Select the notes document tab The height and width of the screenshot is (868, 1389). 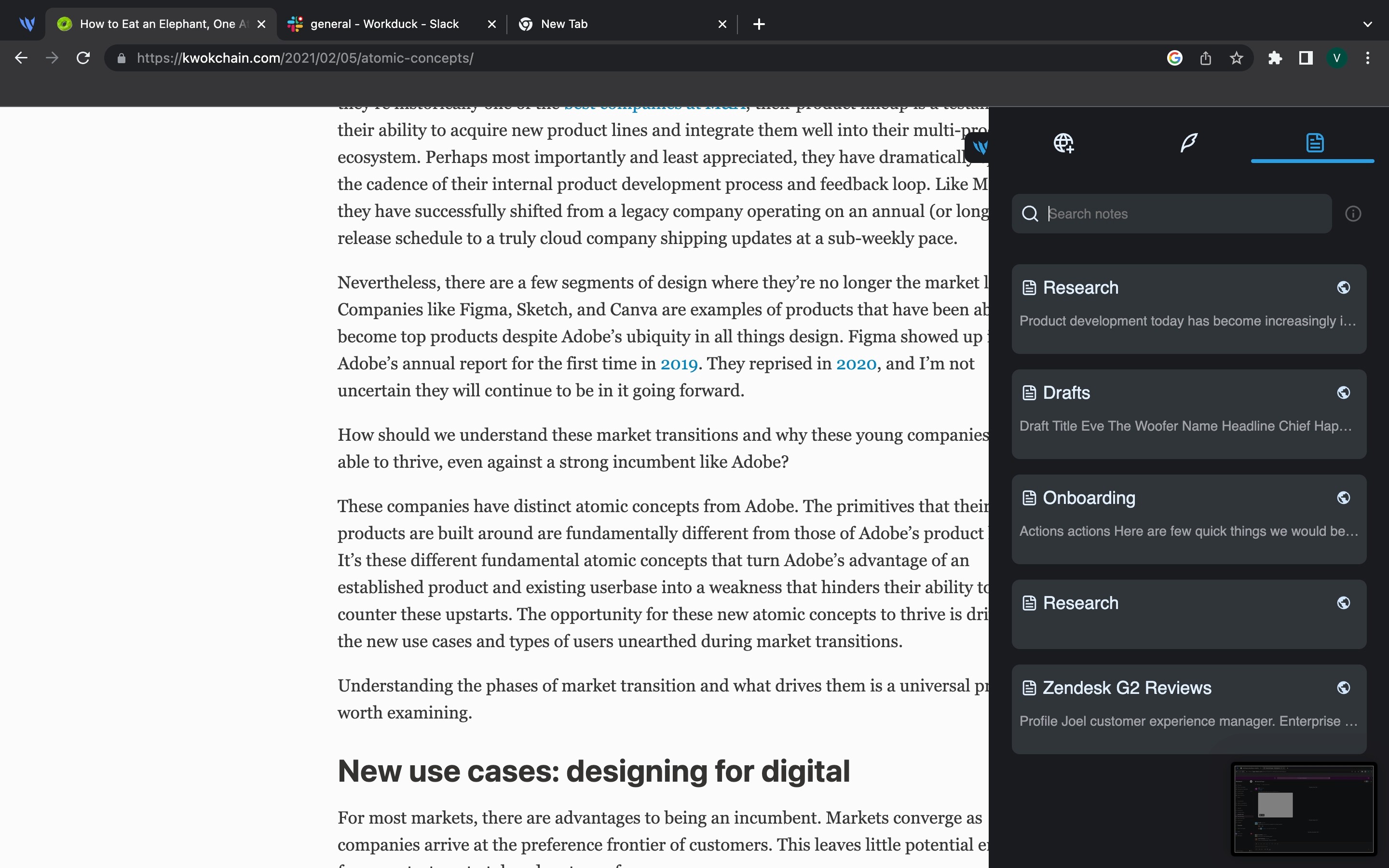(1314, 143)
